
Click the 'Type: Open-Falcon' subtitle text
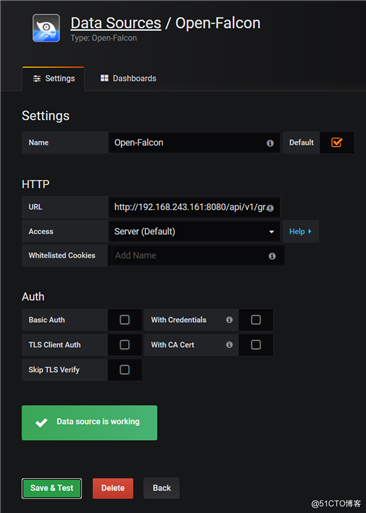click(x=104, y=38)
